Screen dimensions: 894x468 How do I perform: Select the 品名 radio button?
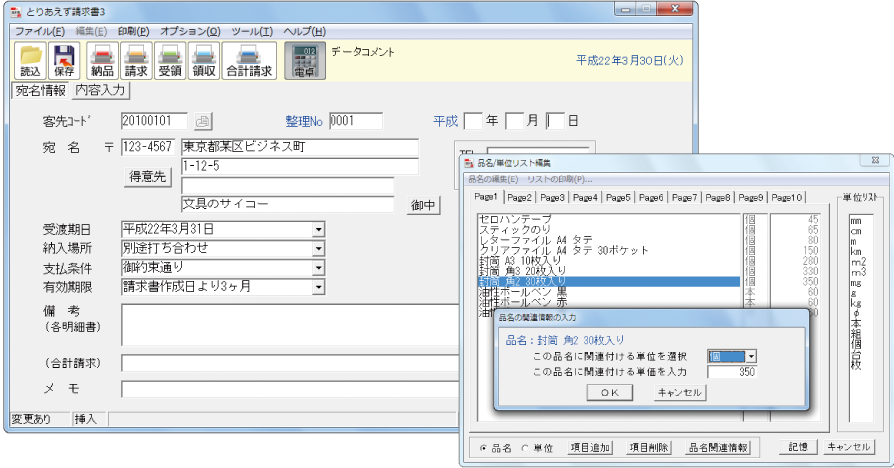tap(485, 447)
